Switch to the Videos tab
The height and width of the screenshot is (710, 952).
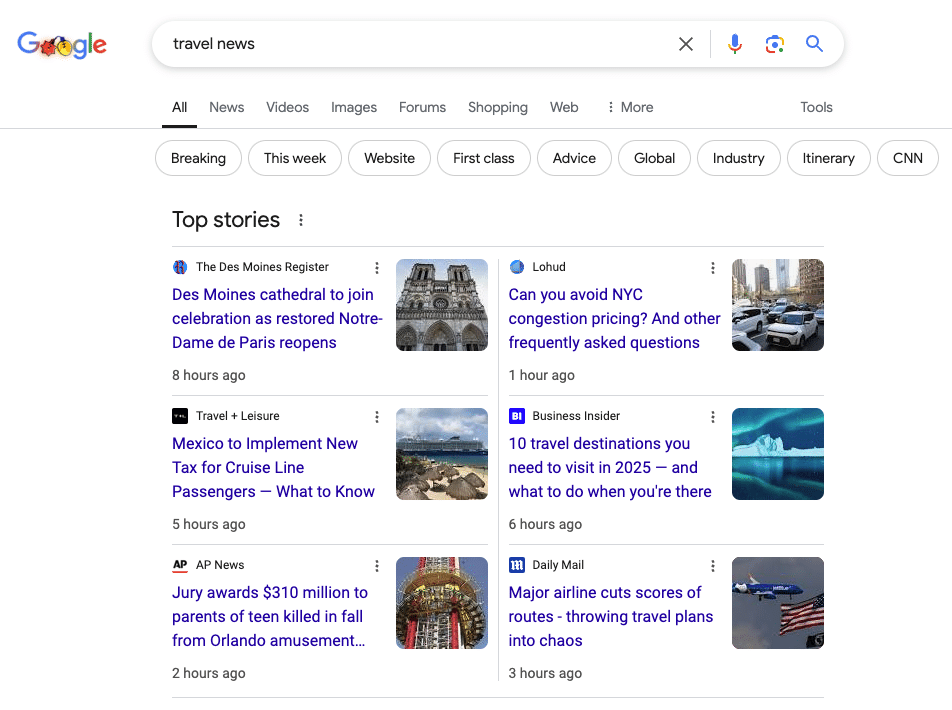[287, 108]
